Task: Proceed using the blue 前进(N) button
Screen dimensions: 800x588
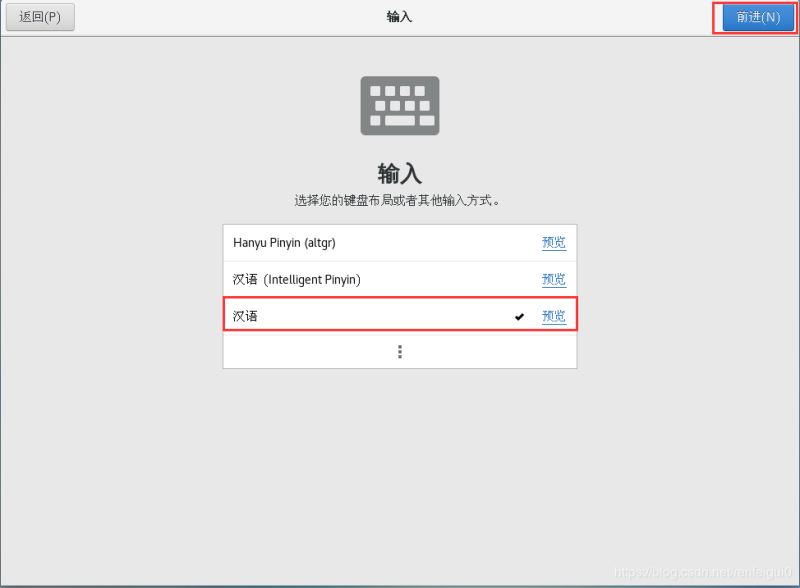Action: coord(758,17)
